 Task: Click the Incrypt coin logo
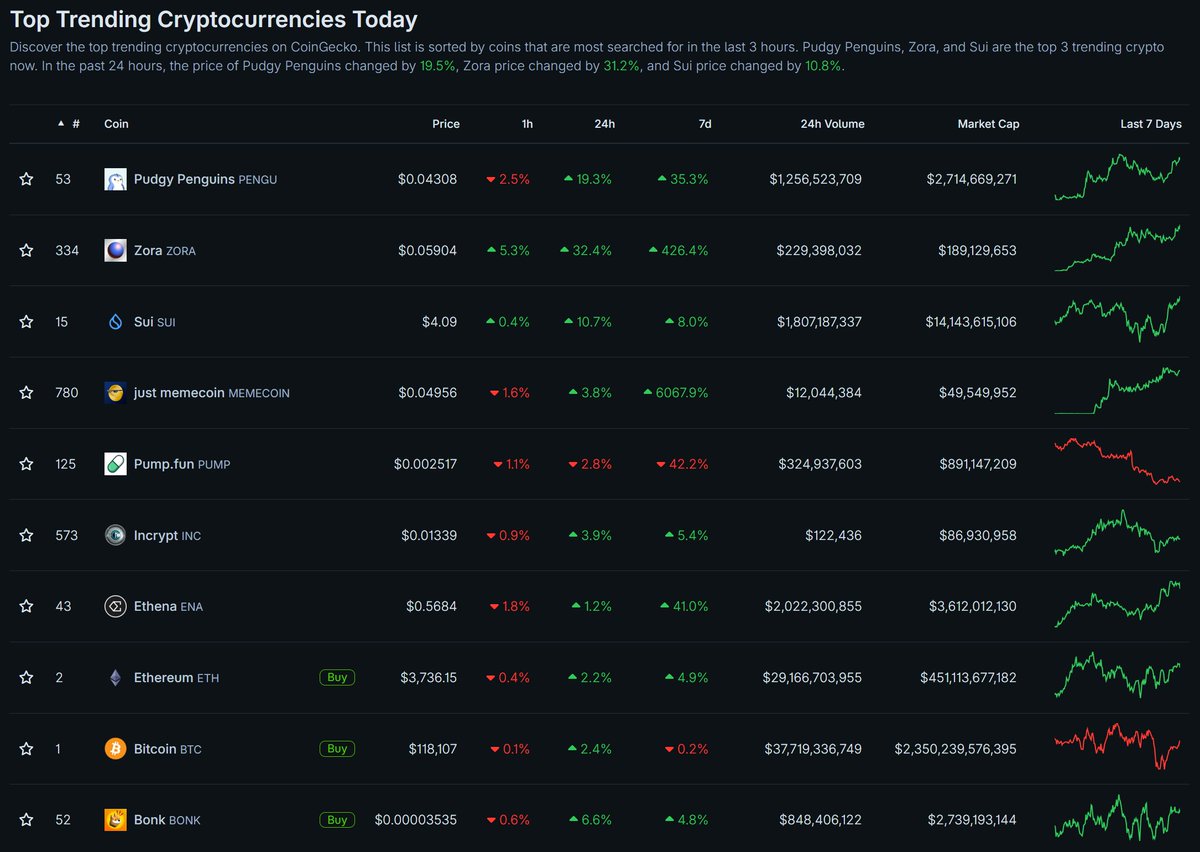[115, 535]
